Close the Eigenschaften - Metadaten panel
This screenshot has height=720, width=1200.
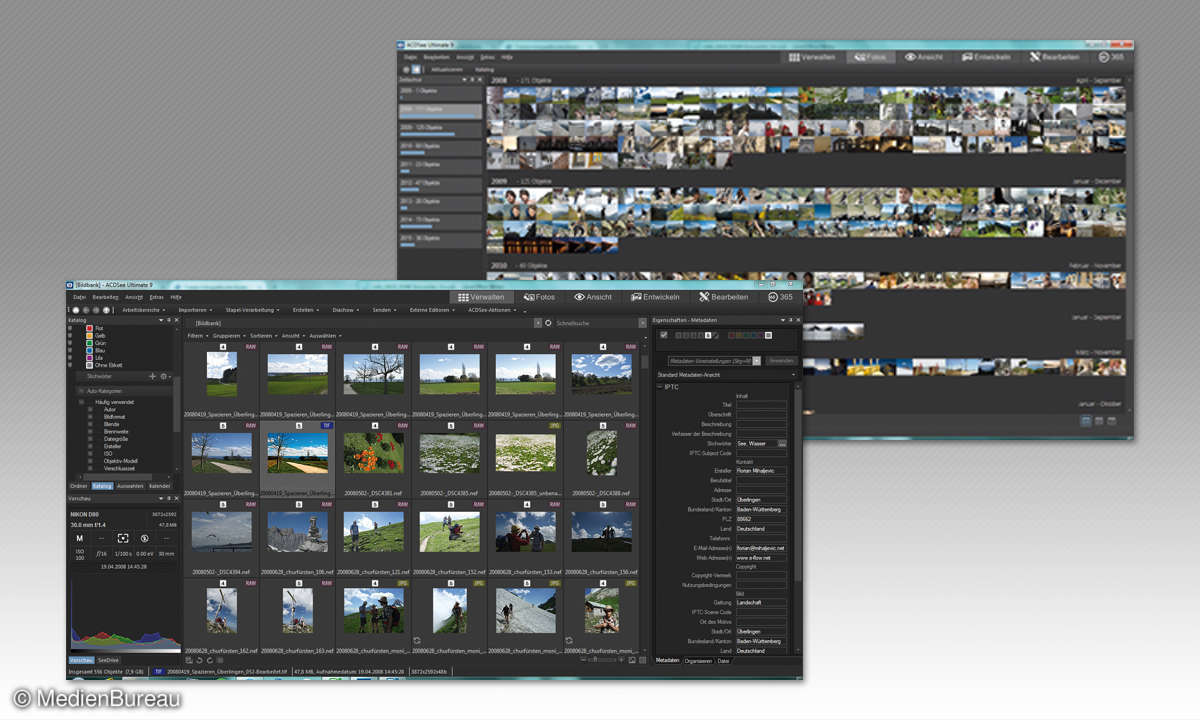click(x=797, y=320)
